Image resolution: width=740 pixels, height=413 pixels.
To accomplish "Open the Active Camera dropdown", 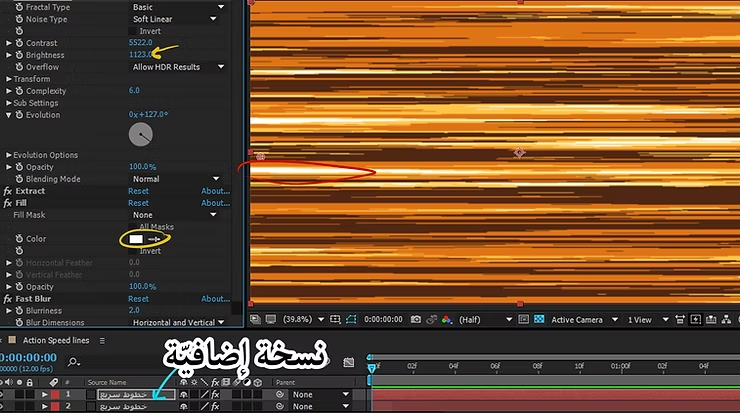I will [584, 320].
